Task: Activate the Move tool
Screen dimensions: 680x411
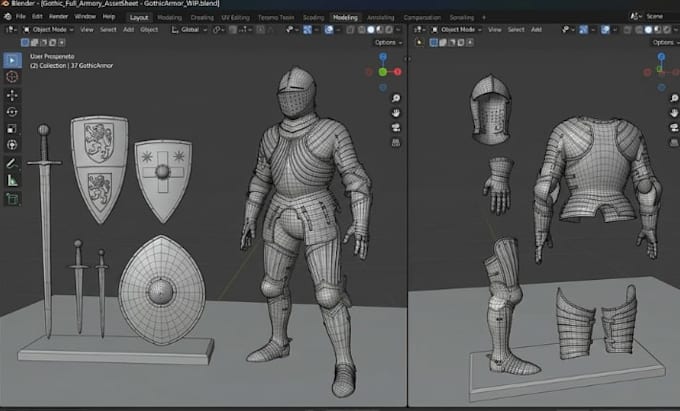Action: coord(12,95)
